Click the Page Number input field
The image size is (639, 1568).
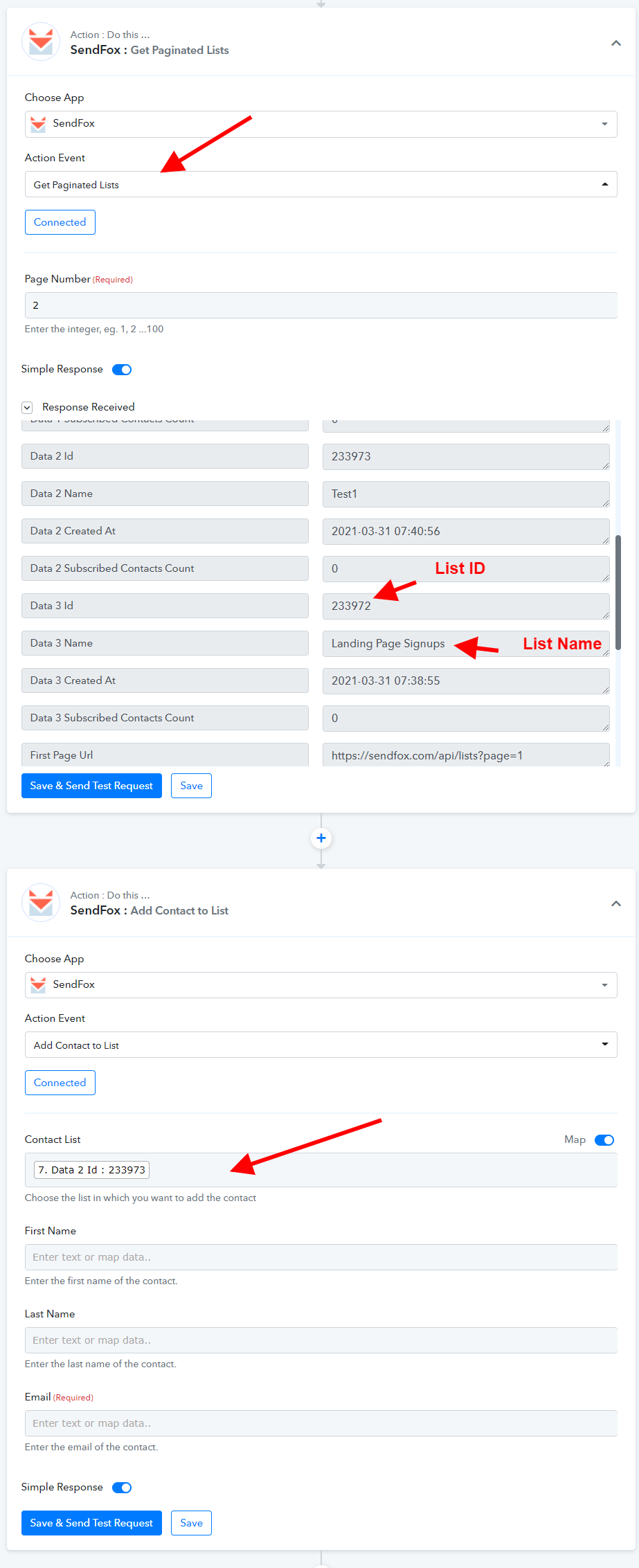[321, 305]
